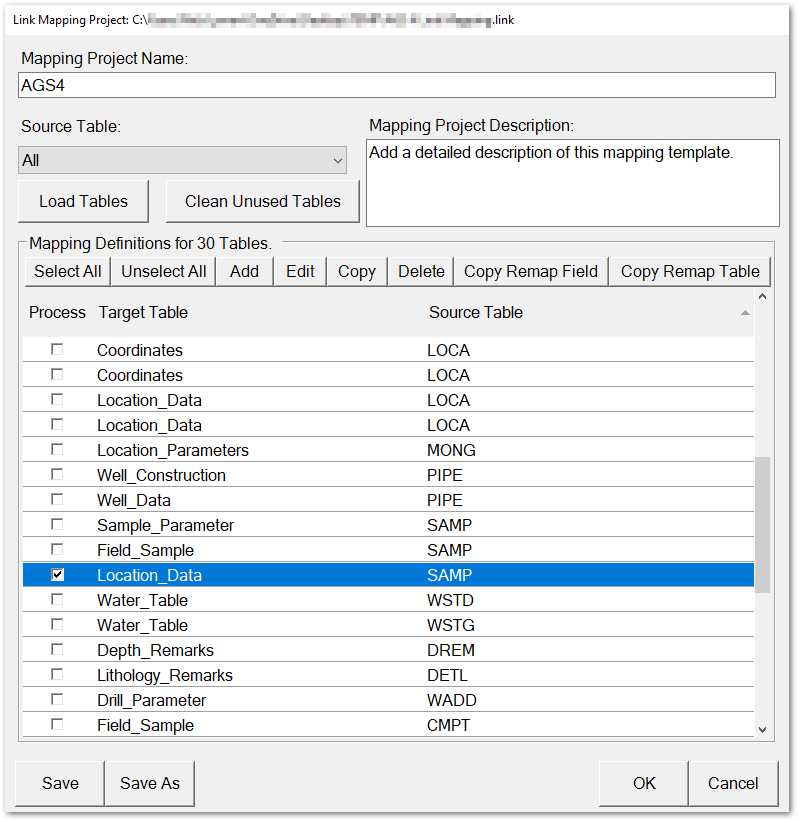
Task: Select the Sample_Parameter row
Action: [x=388, y=525]
